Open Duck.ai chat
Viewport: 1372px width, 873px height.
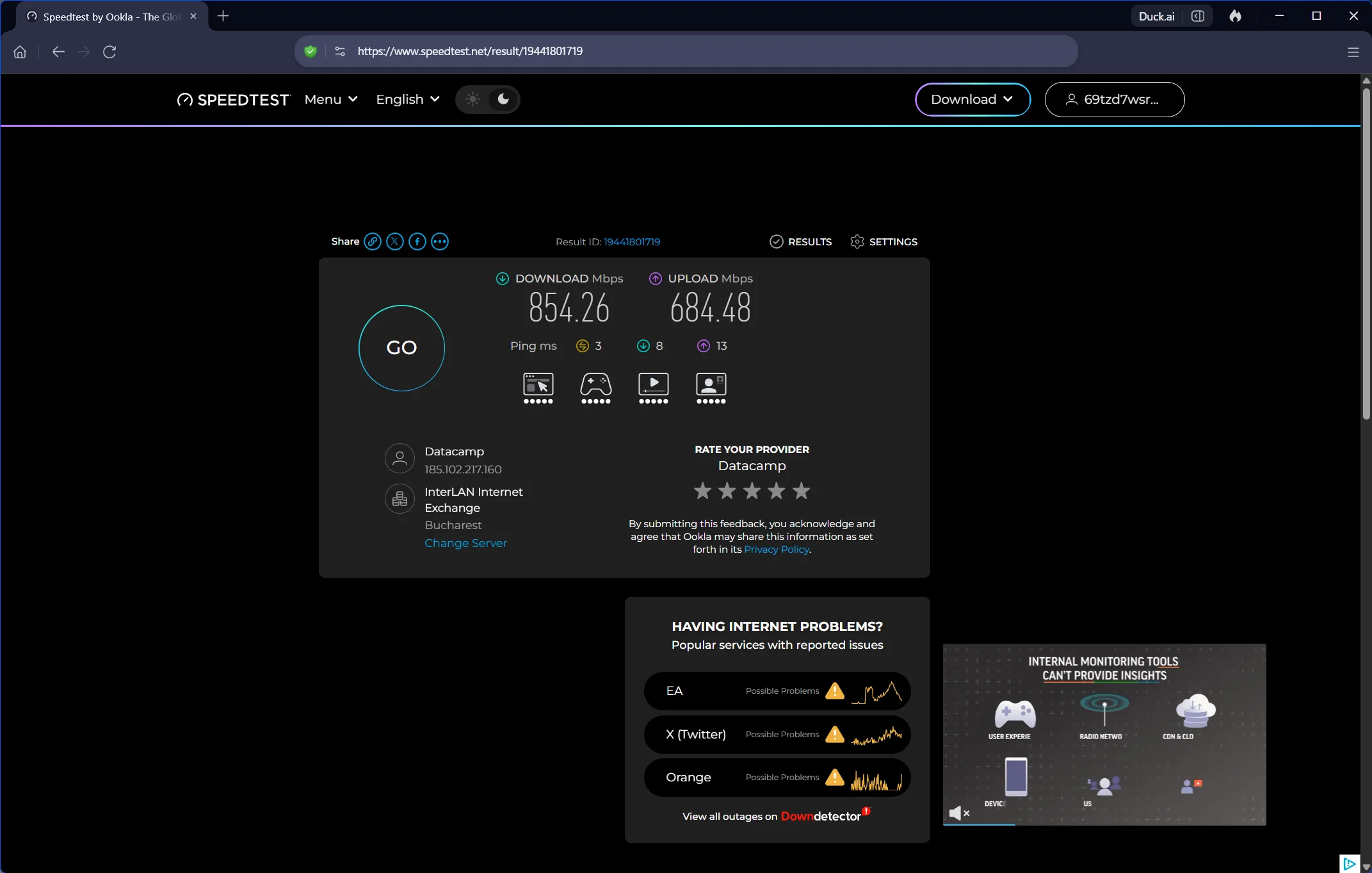click(1156, 16)
